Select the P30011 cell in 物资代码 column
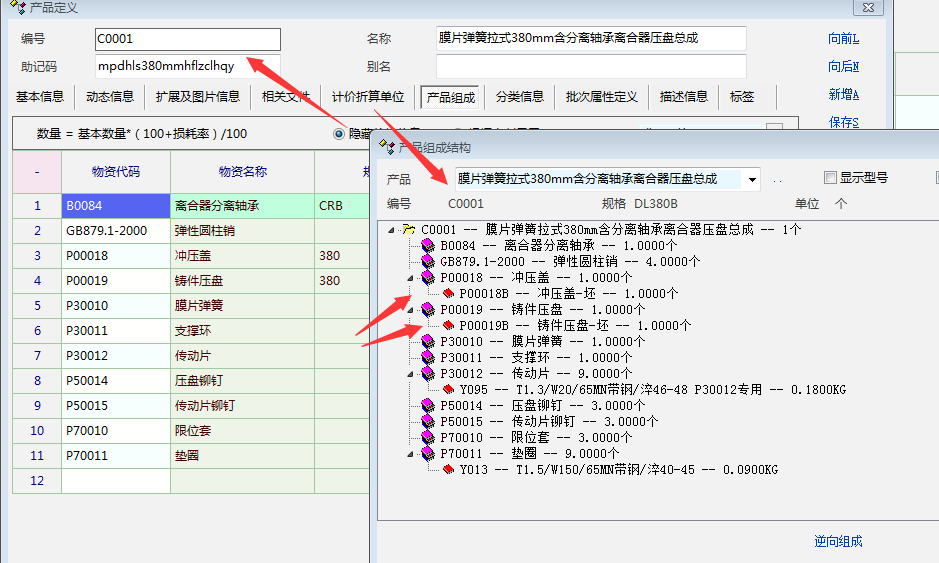The height and width of the screenshot is (563, 939). [115, 330]
